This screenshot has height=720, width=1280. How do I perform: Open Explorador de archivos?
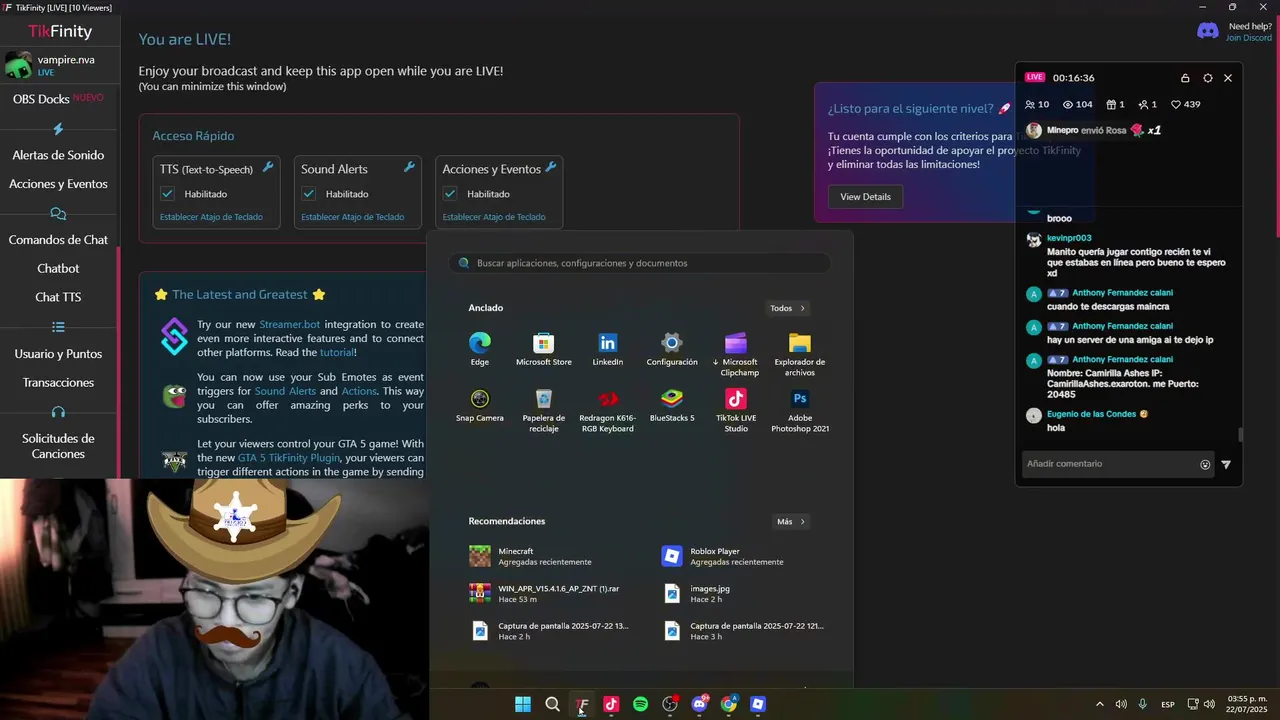[800, 354]
